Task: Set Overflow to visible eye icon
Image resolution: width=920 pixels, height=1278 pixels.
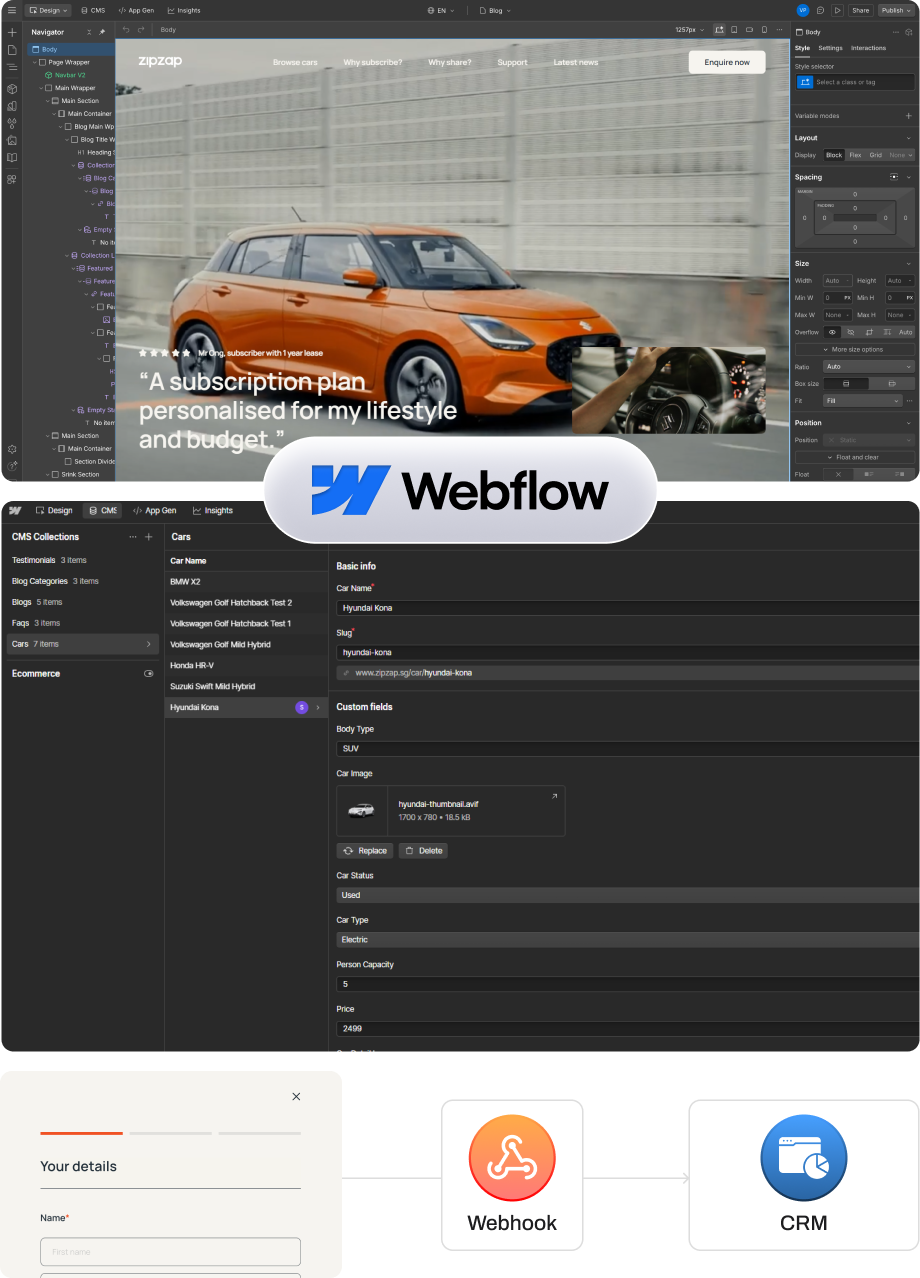Action: [x=832, y=332]
